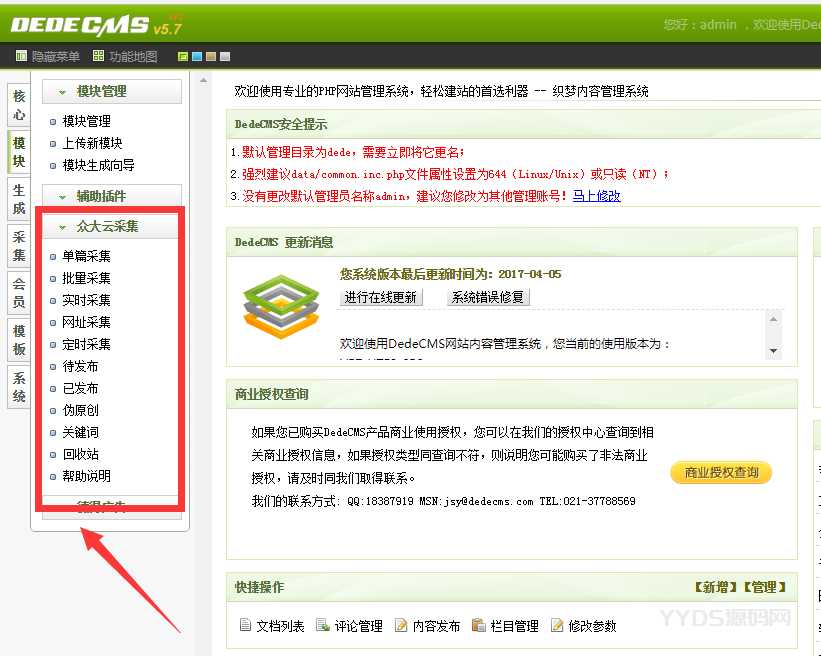
Task: Select the blue skin color swatch
Action: click(196, 57)
